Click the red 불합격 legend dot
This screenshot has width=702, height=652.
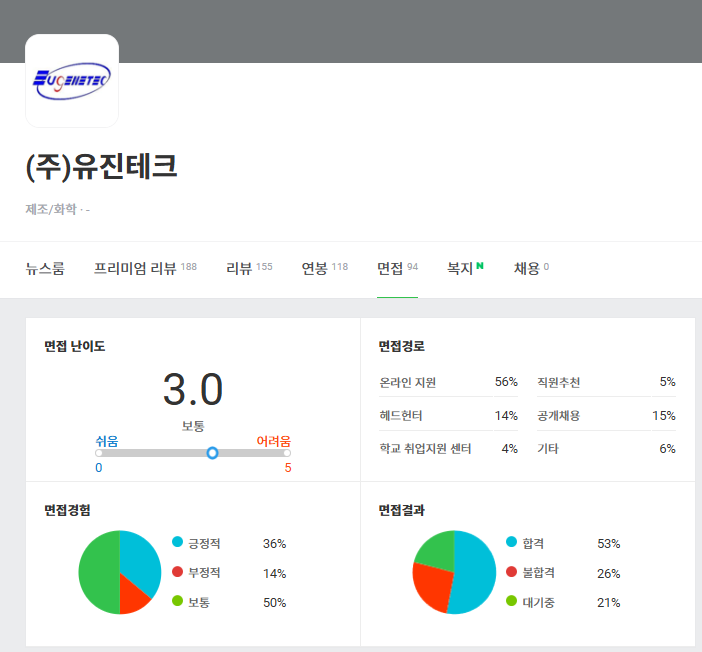(511, 571)
